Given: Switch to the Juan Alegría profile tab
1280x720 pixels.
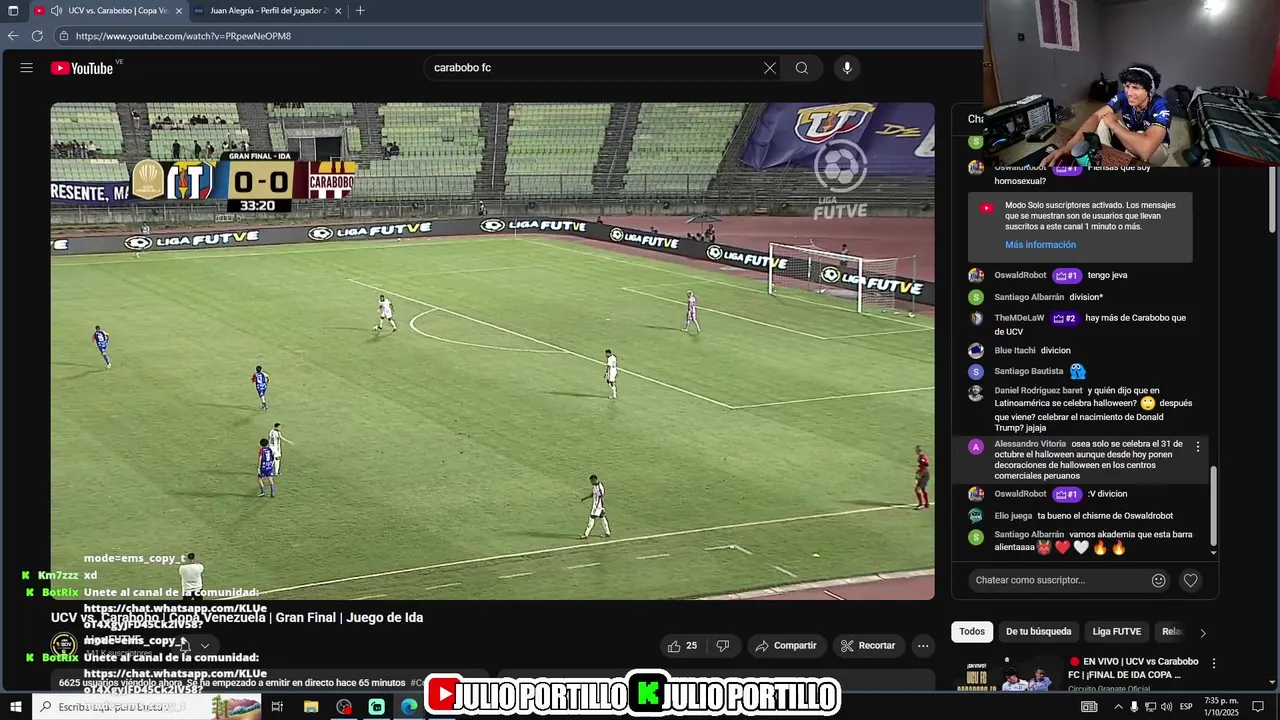Looking at the screenshot, I should click(x=268, y=11).
